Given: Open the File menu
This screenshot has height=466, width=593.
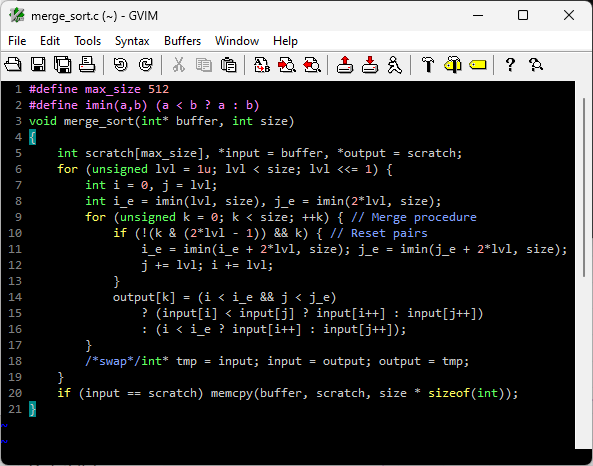Looking at the screenshot, I should [17, 41].
